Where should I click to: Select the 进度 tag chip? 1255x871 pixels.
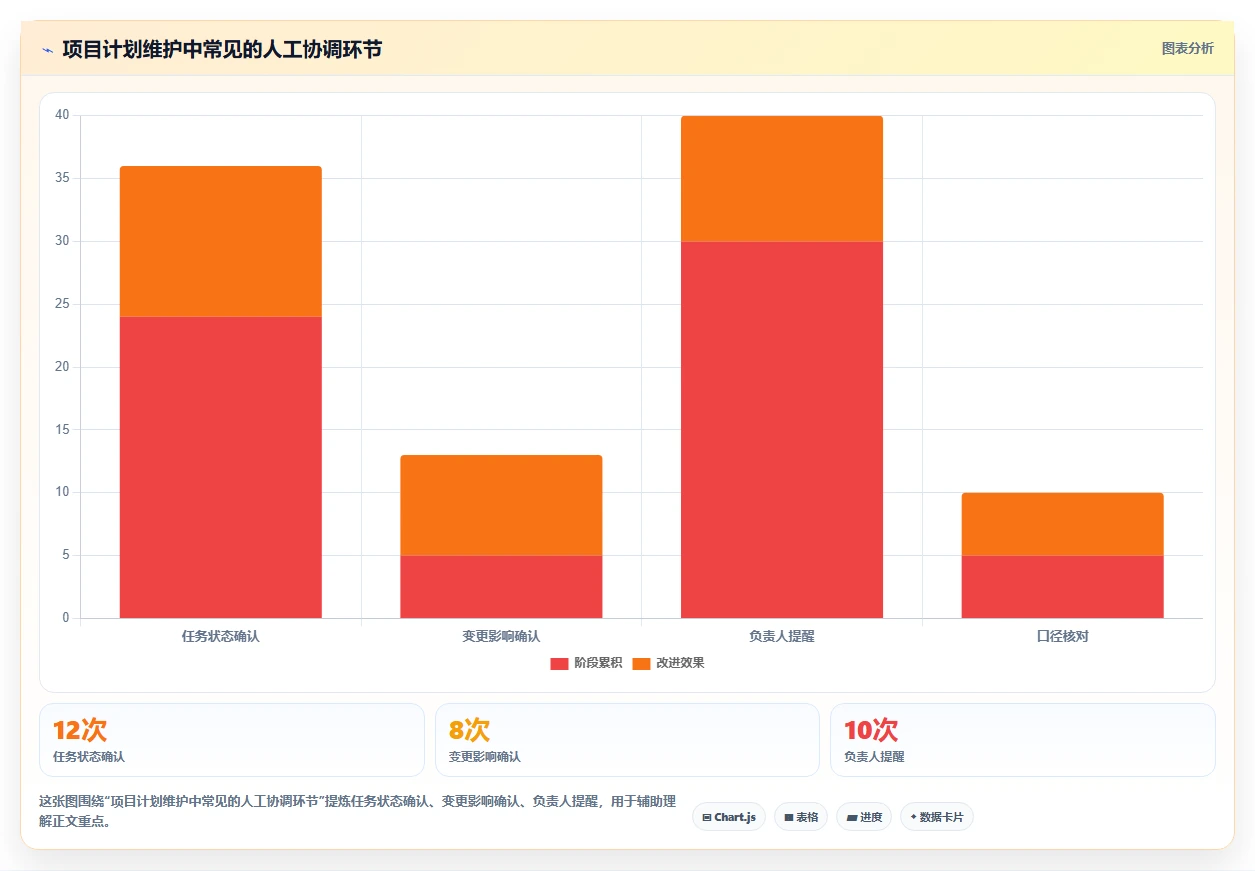(864, 817)
